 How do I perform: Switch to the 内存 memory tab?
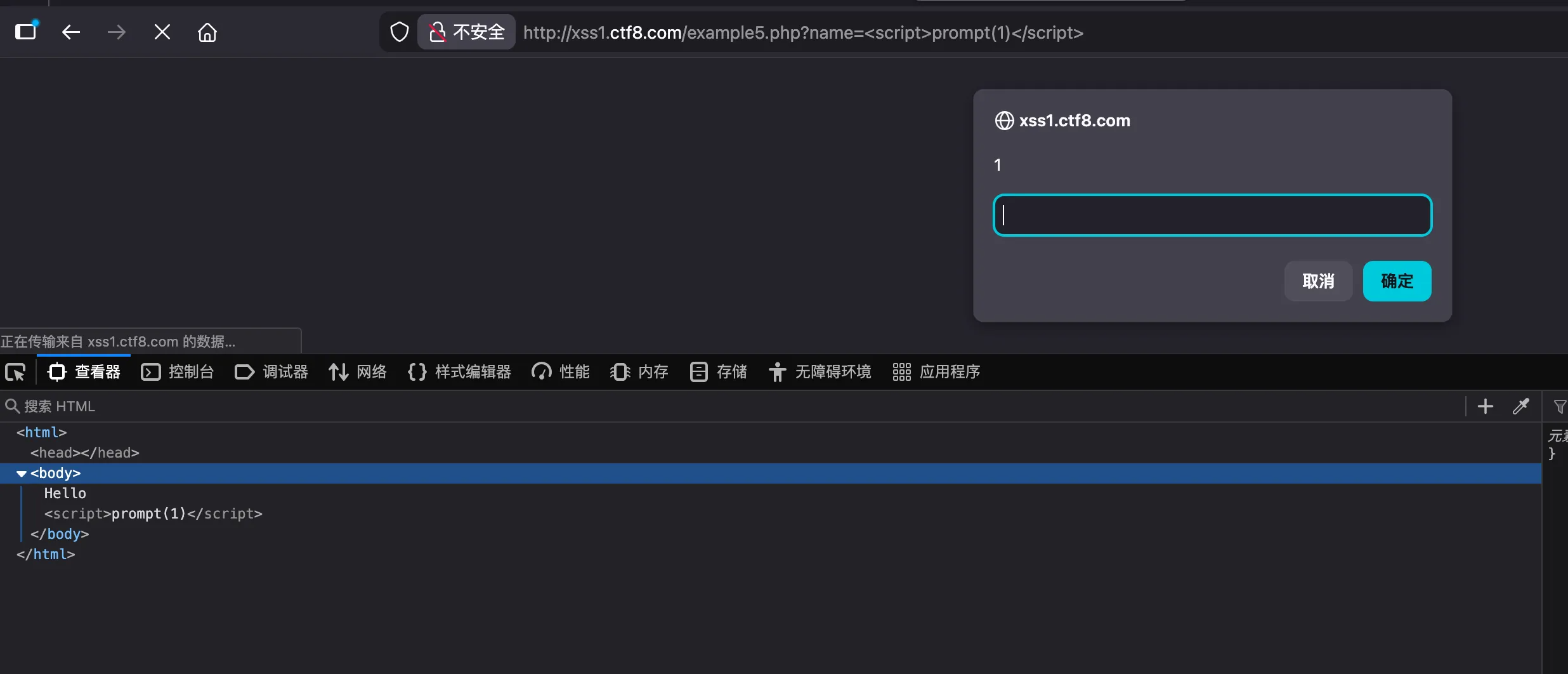639,372
